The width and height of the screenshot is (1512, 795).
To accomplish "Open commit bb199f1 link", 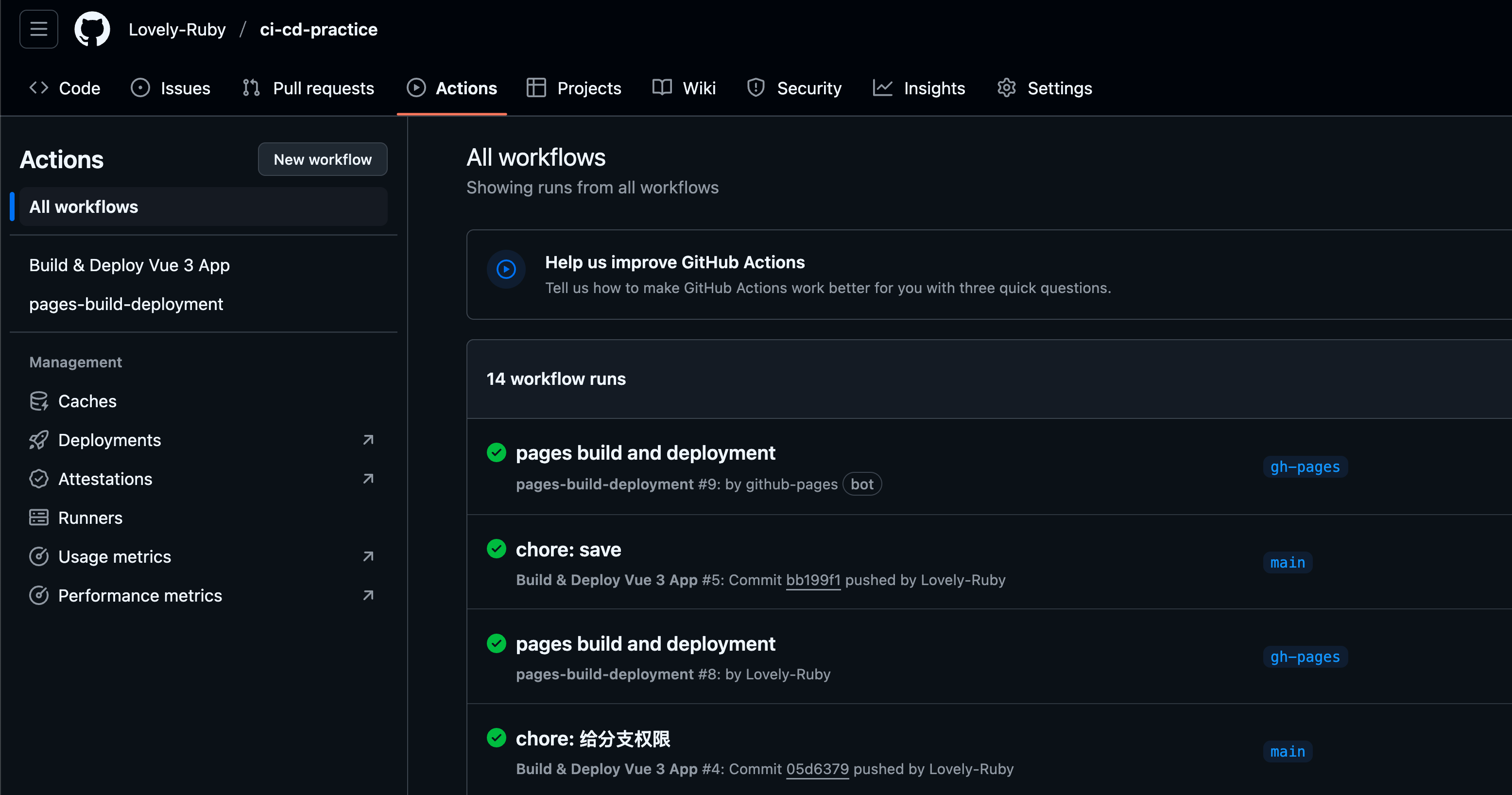I will tap(813, 580).
